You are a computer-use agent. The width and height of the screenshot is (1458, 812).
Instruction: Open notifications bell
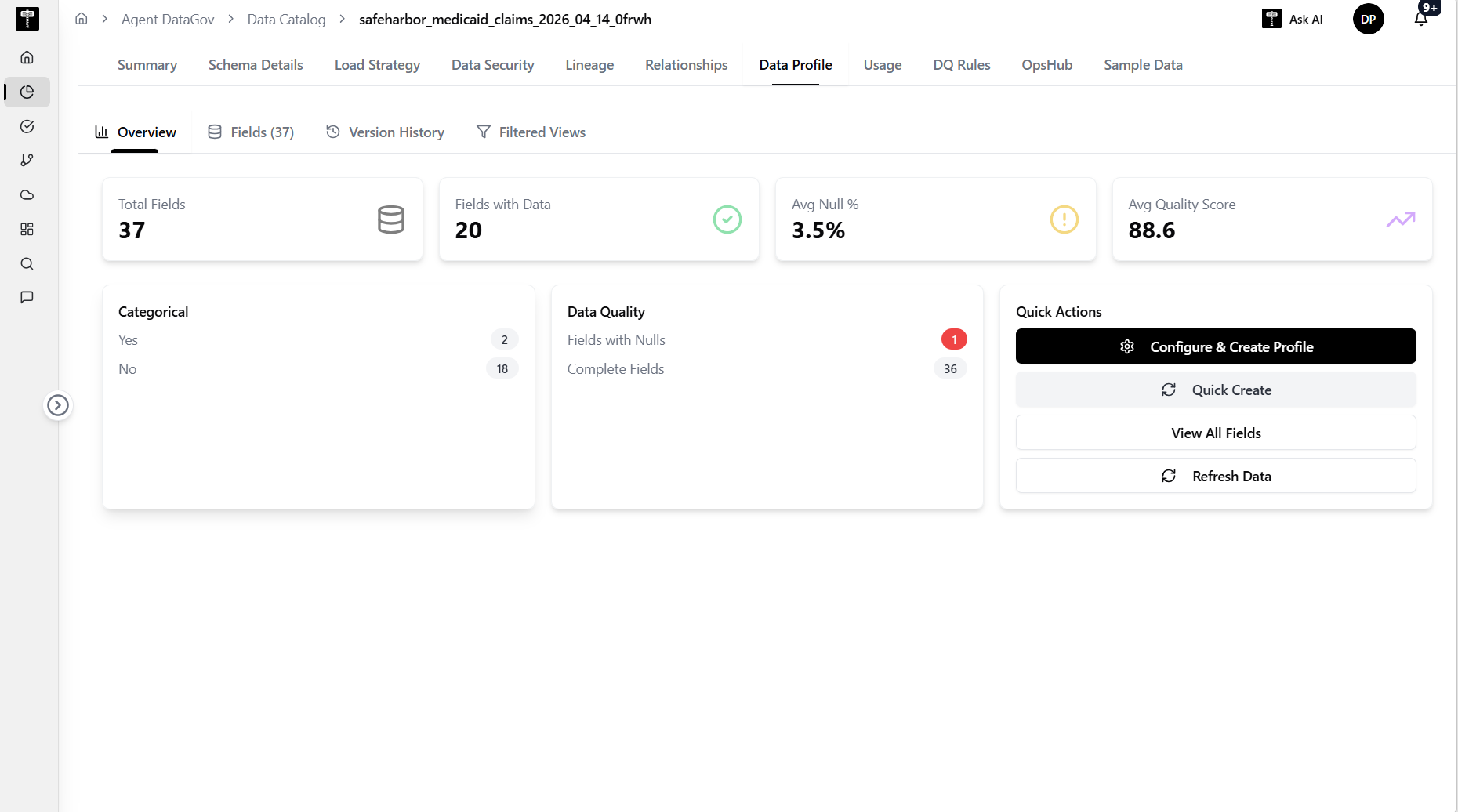tap(1421, 19)
